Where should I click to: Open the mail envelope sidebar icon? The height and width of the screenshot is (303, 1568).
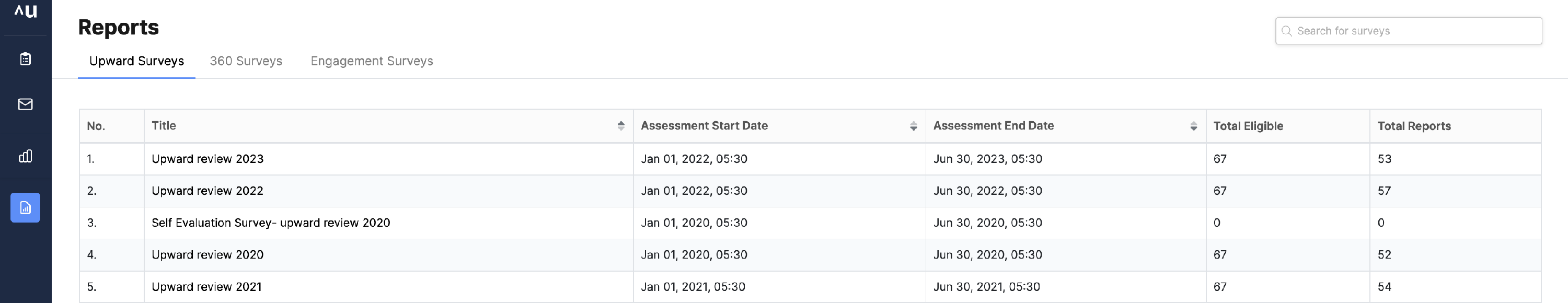[x=26, y=104]
